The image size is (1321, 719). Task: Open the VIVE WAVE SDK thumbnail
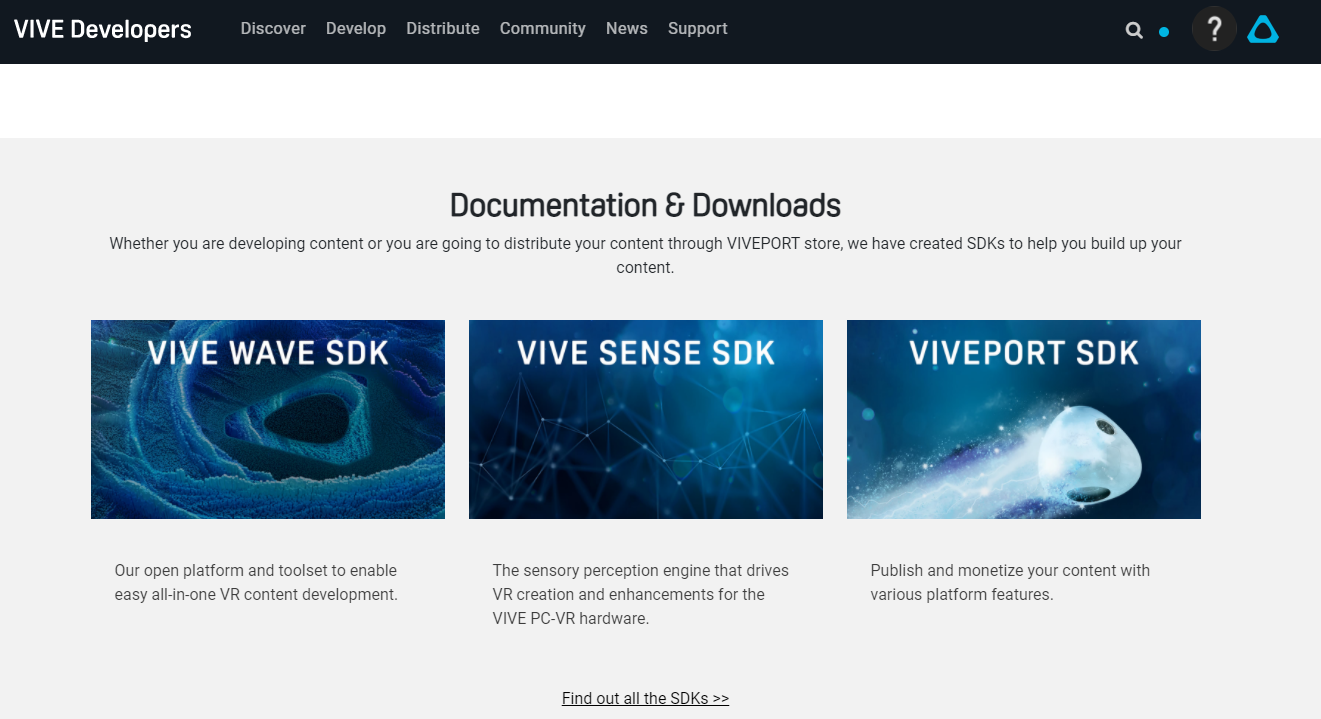click(268, 419)
